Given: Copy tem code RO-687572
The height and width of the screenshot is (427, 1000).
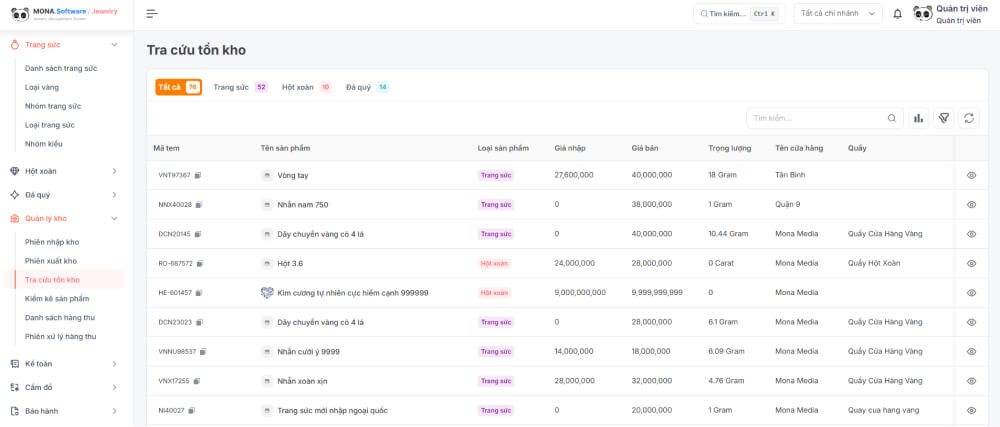Looking at the screenshot, I should tap(200, 263).
